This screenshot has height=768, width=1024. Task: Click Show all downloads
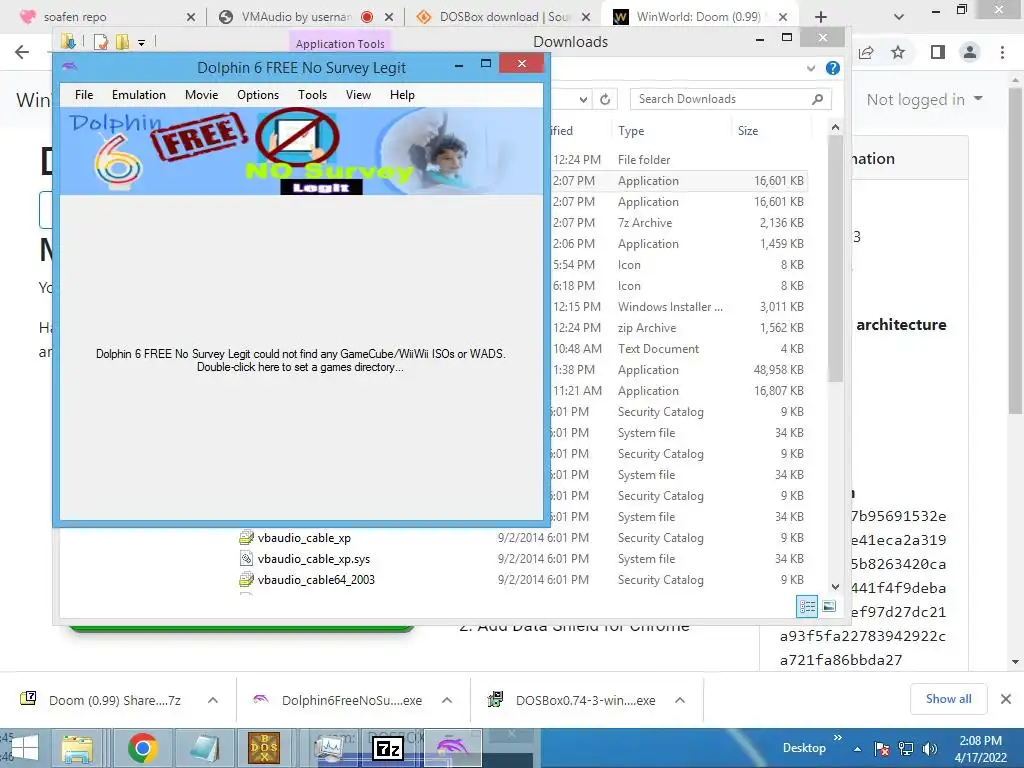click(948, 699)
